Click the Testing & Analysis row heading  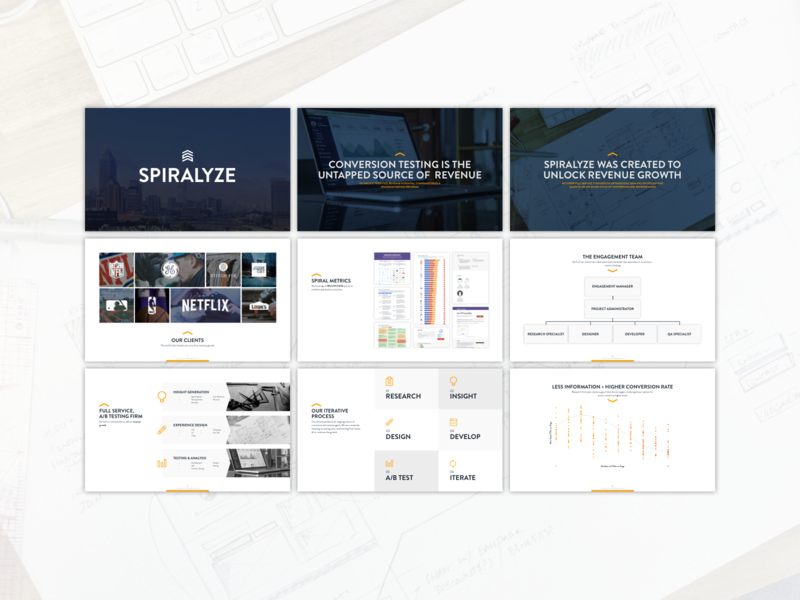[189, 458]
